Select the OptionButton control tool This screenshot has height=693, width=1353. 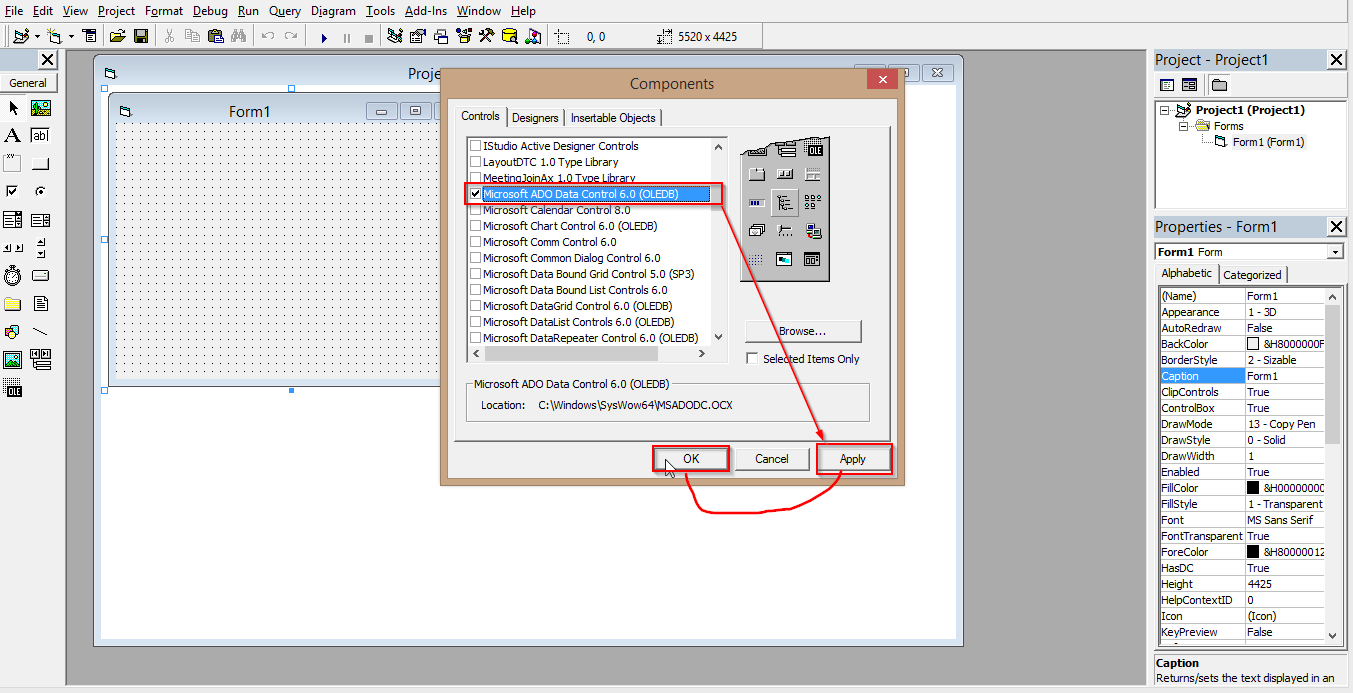click(40, 190)
